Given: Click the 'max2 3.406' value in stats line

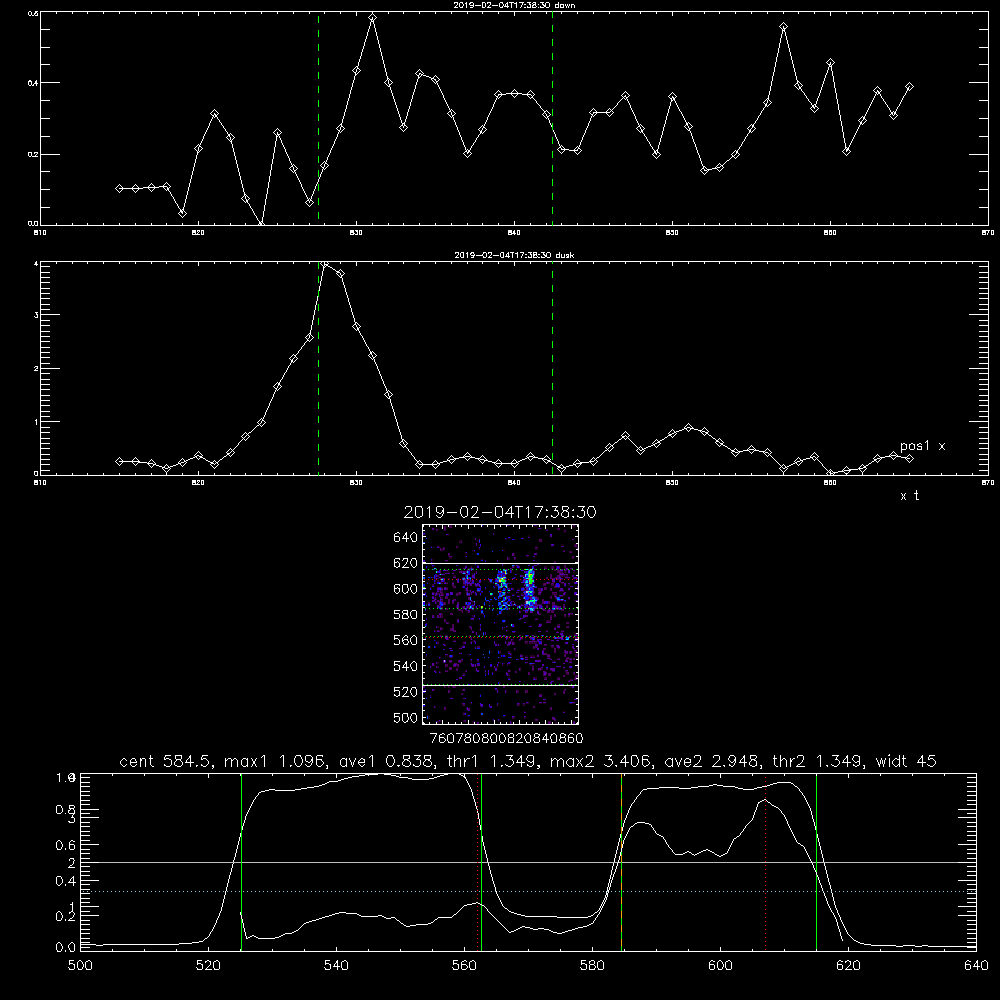Looking at the screenshot, I should (x=600, y=761).
